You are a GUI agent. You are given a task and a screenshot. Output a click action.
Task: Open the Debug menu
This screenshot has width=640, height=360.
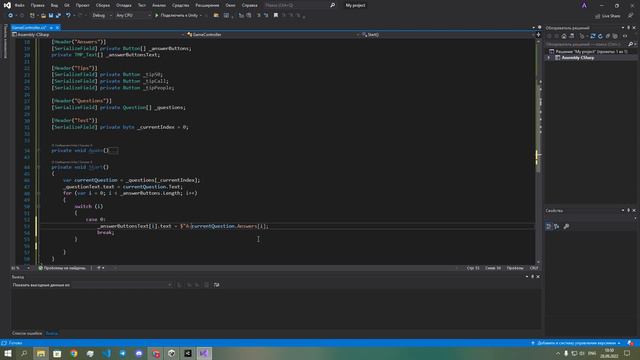click(x=123, y=5)
